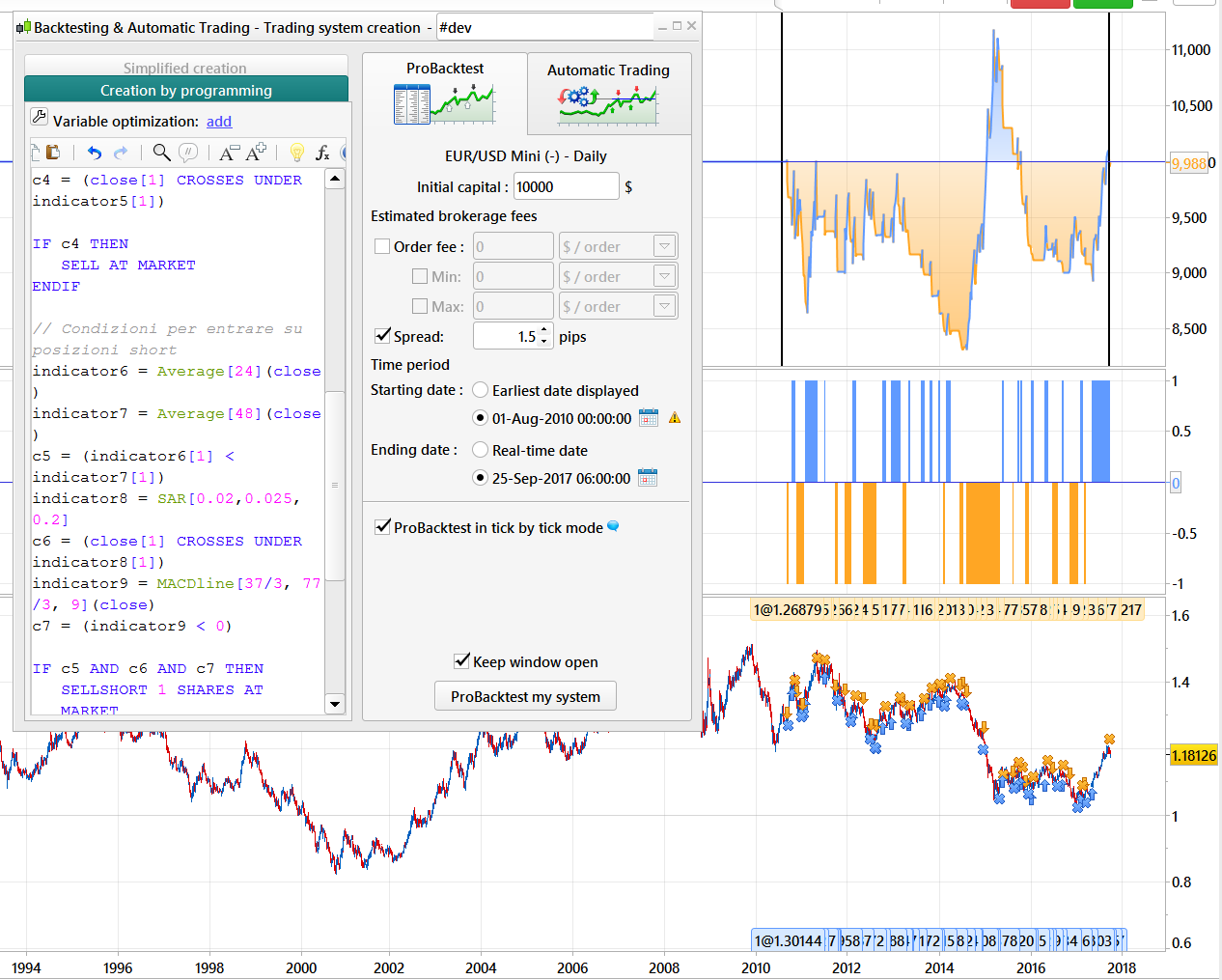The width and height of the screenshot is (1222, 980).
Task: Select Earliest date displayed radio option
Action: point(480,390)
